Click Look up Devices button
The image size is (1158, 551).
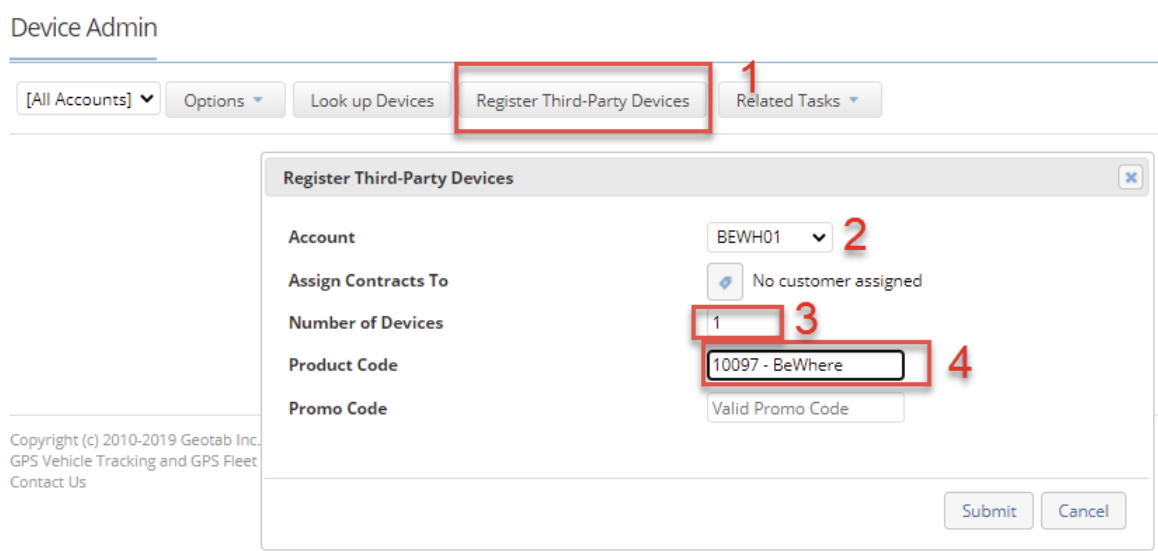point(372,100)
